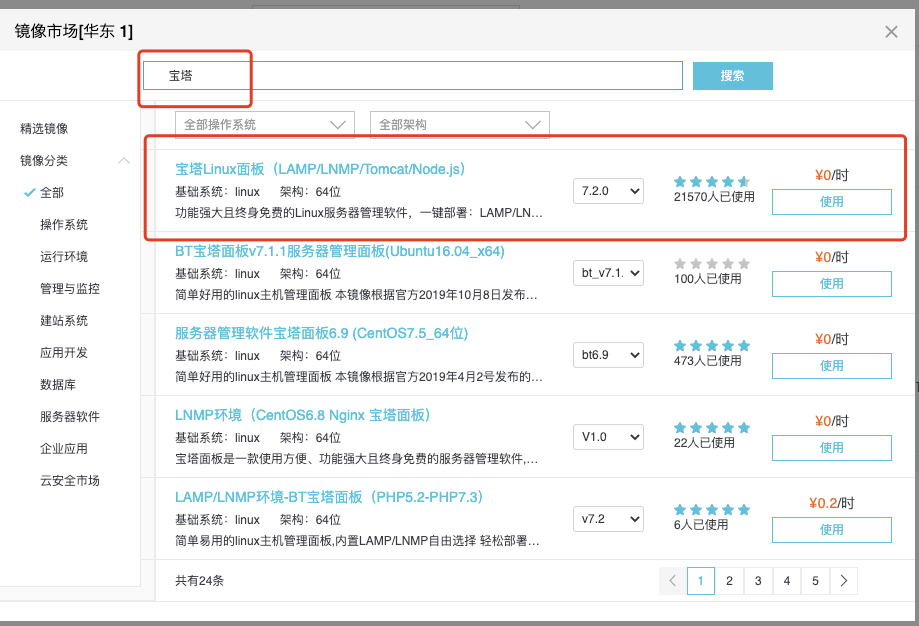Open the 服务器管理软件宝塔面板6.9 link

pyautogui.click(x=321, y=334)
